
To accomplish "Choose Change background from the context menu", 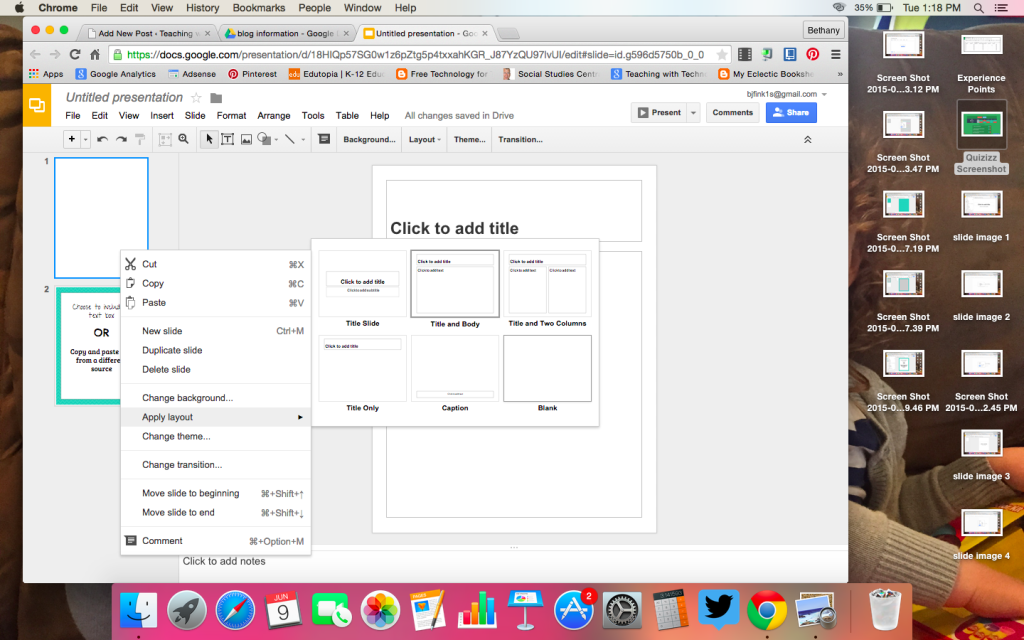I will click(x=188, y=397).
